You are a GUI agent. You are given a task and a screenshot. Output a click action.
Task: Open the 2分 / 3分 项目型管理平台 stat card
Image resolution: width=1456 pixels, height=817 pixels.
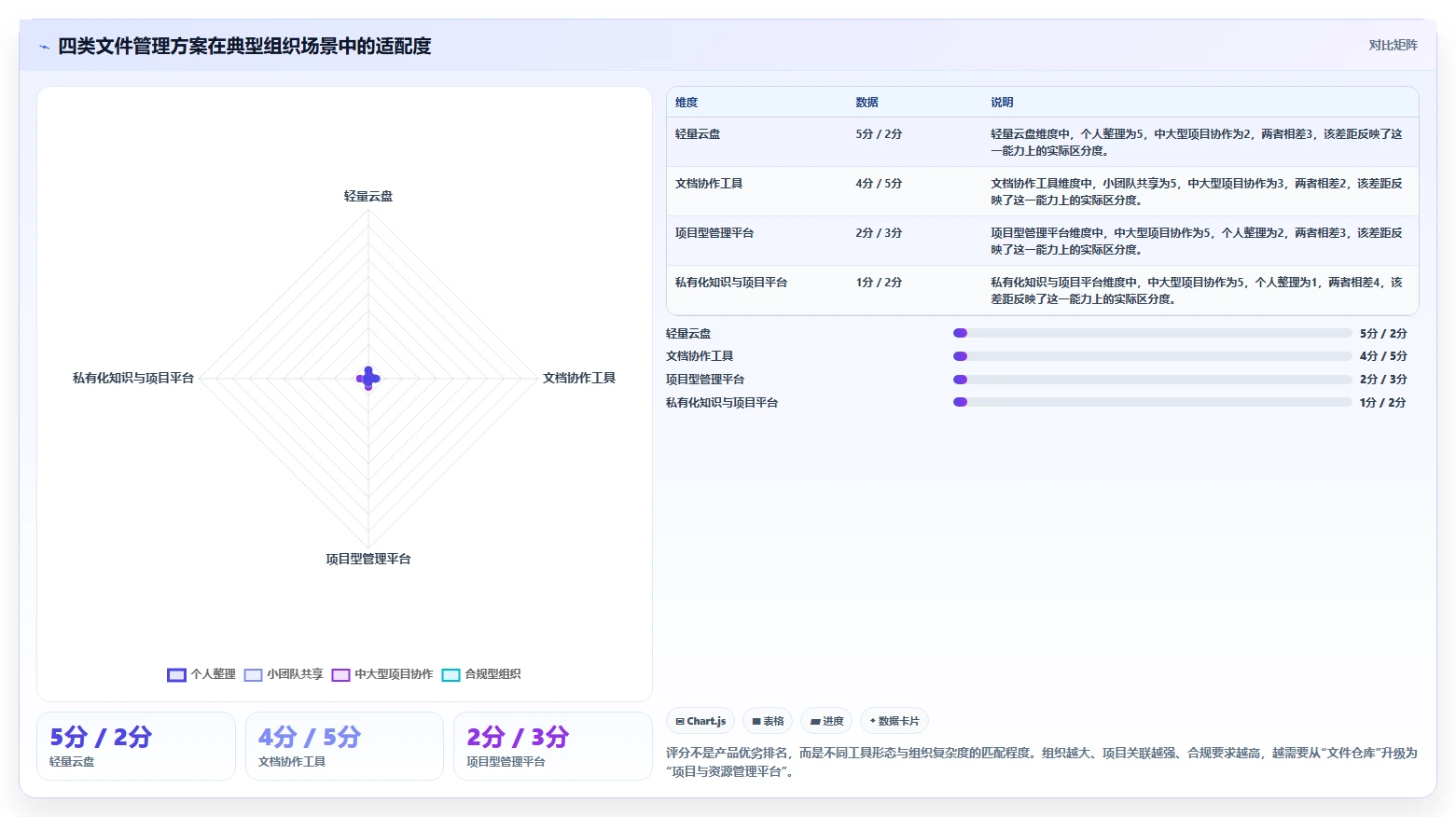coord(552,746)
